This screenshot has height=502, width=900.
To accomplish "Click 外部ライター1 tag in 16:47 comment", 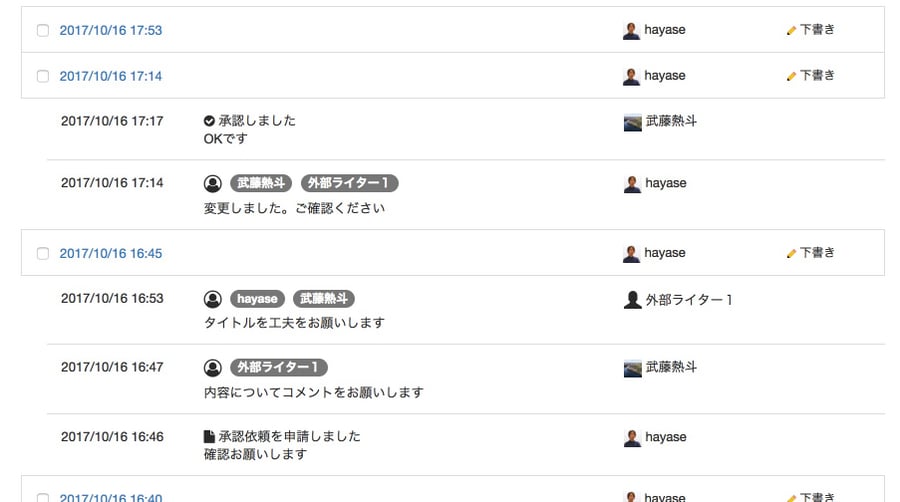I will (279, 367).
